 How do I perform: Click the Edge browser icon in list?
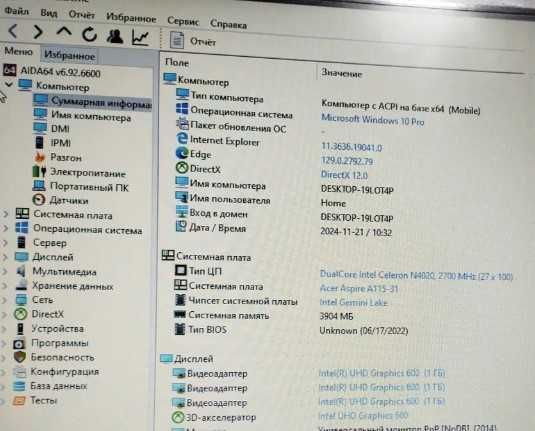182,153
